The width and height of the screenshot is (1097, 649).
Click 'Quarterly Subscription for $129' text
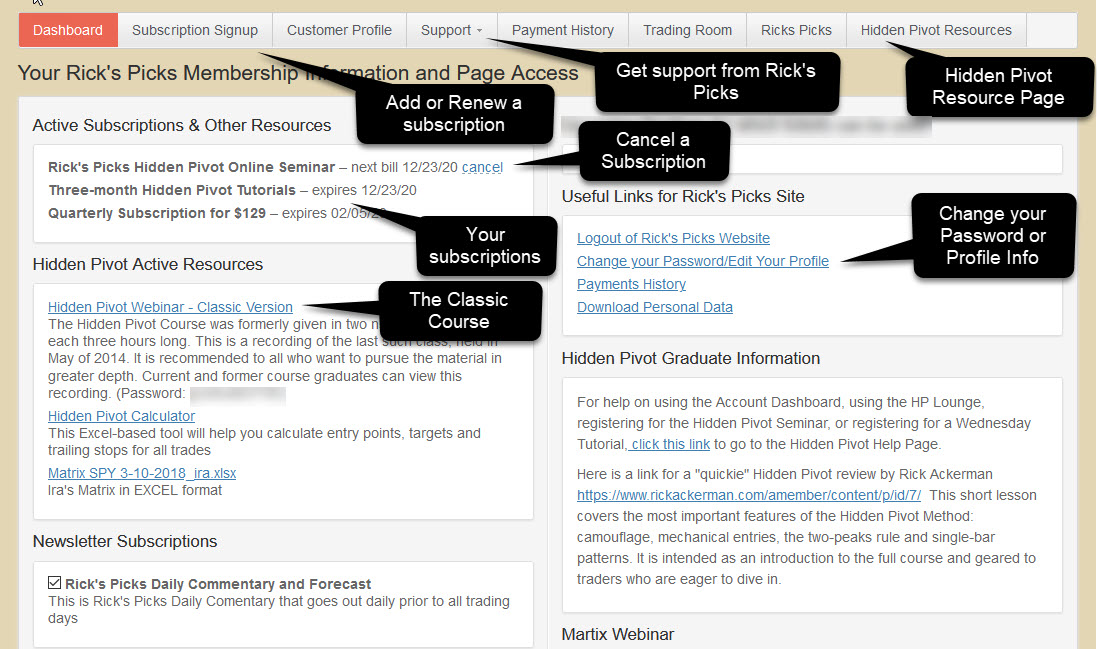point(157,213)
